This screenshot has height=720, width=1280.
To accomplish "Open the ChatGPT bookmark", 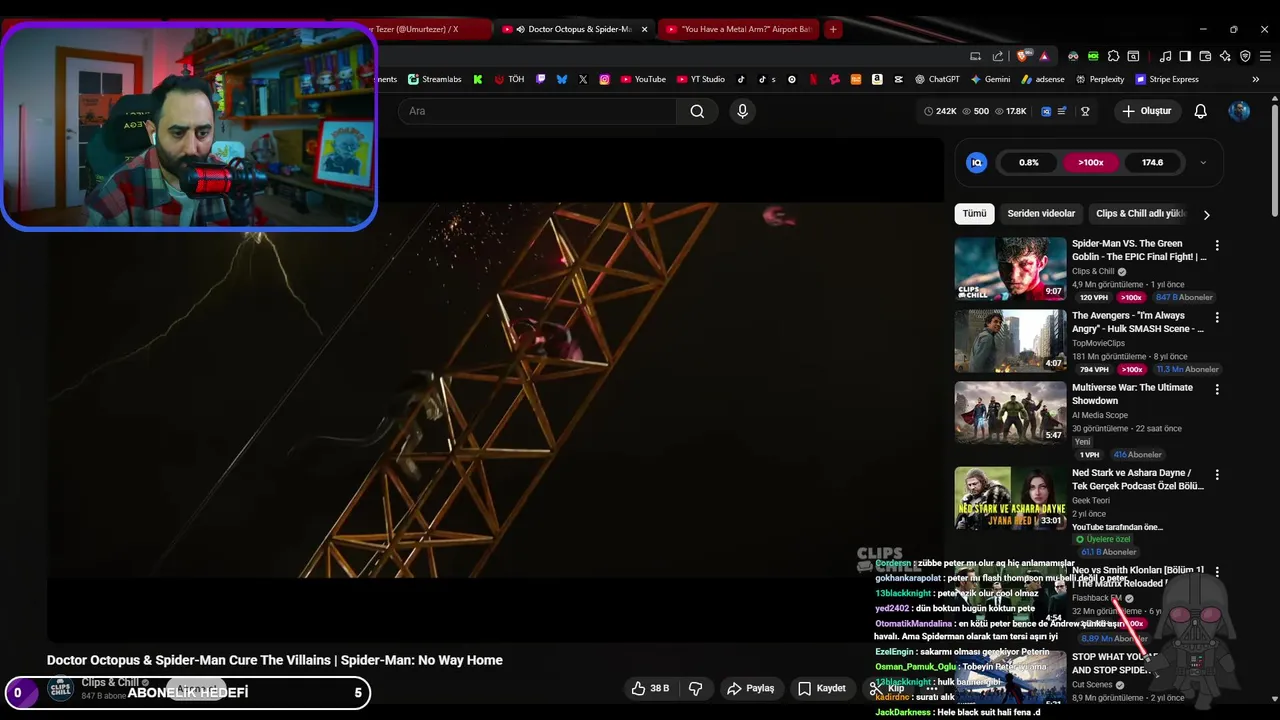I will (936, 79).
